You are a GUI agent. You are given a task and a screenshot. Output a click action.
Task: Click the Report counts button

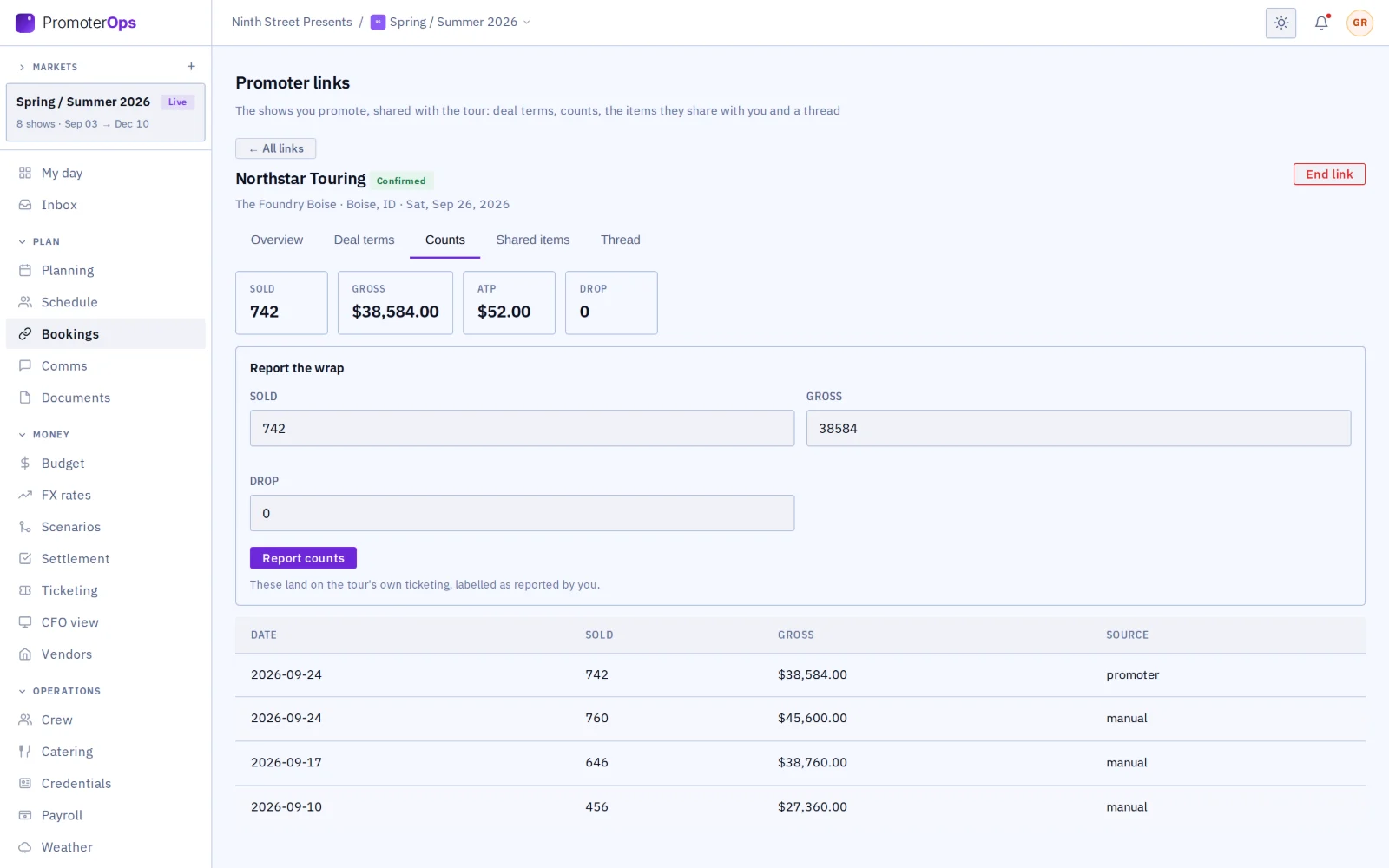coord(303,558)
